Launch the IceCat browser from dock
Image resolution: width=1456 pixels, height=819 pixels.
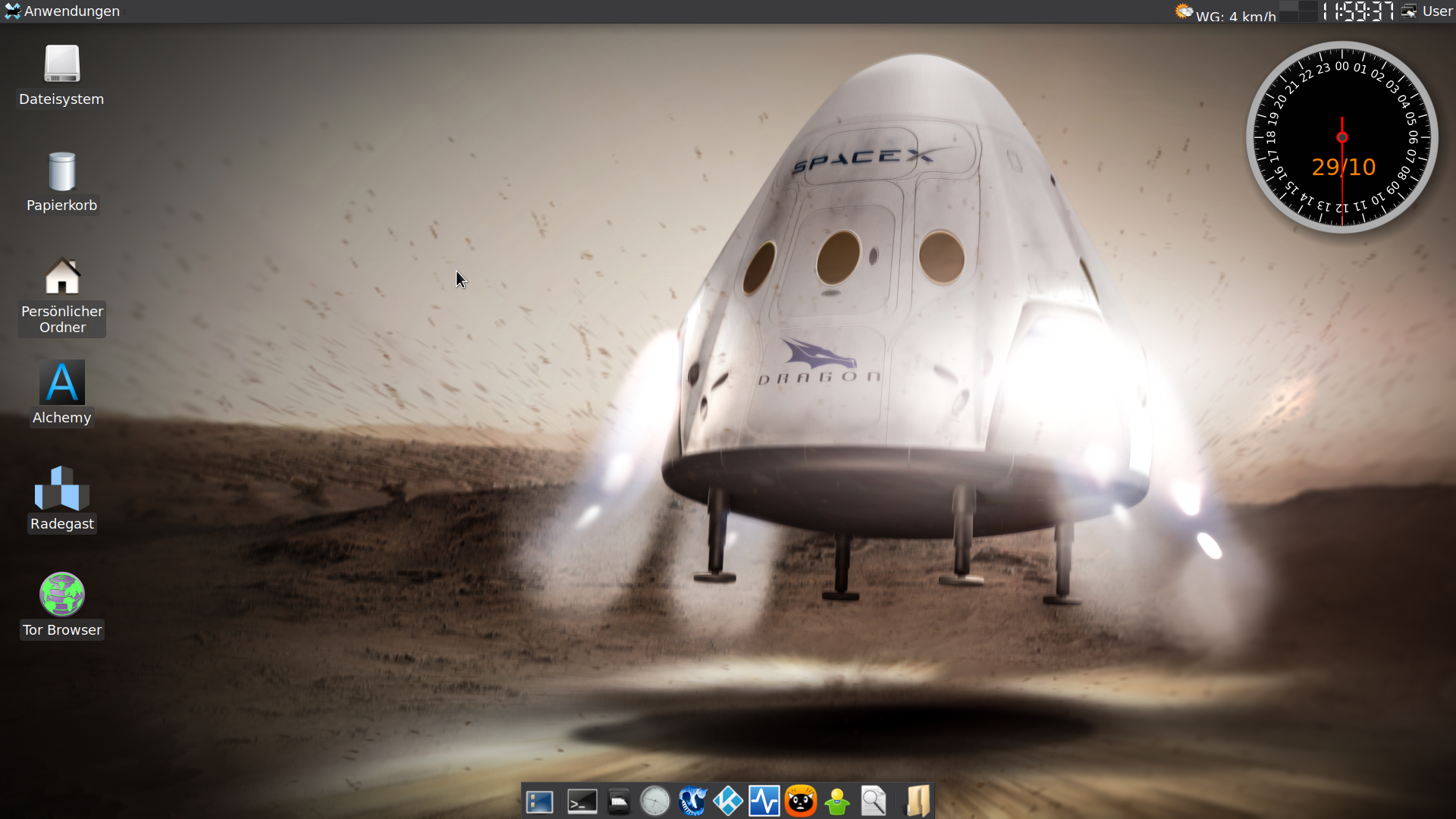tap(692, 802)
